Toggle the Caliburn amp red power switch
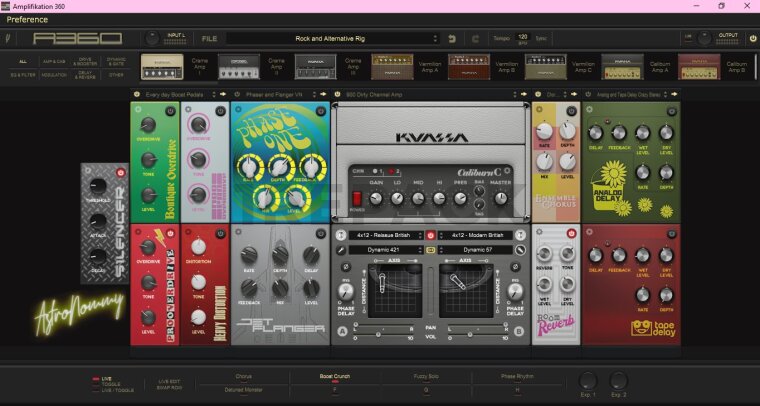760x406 pixels. tap(357, 198)
